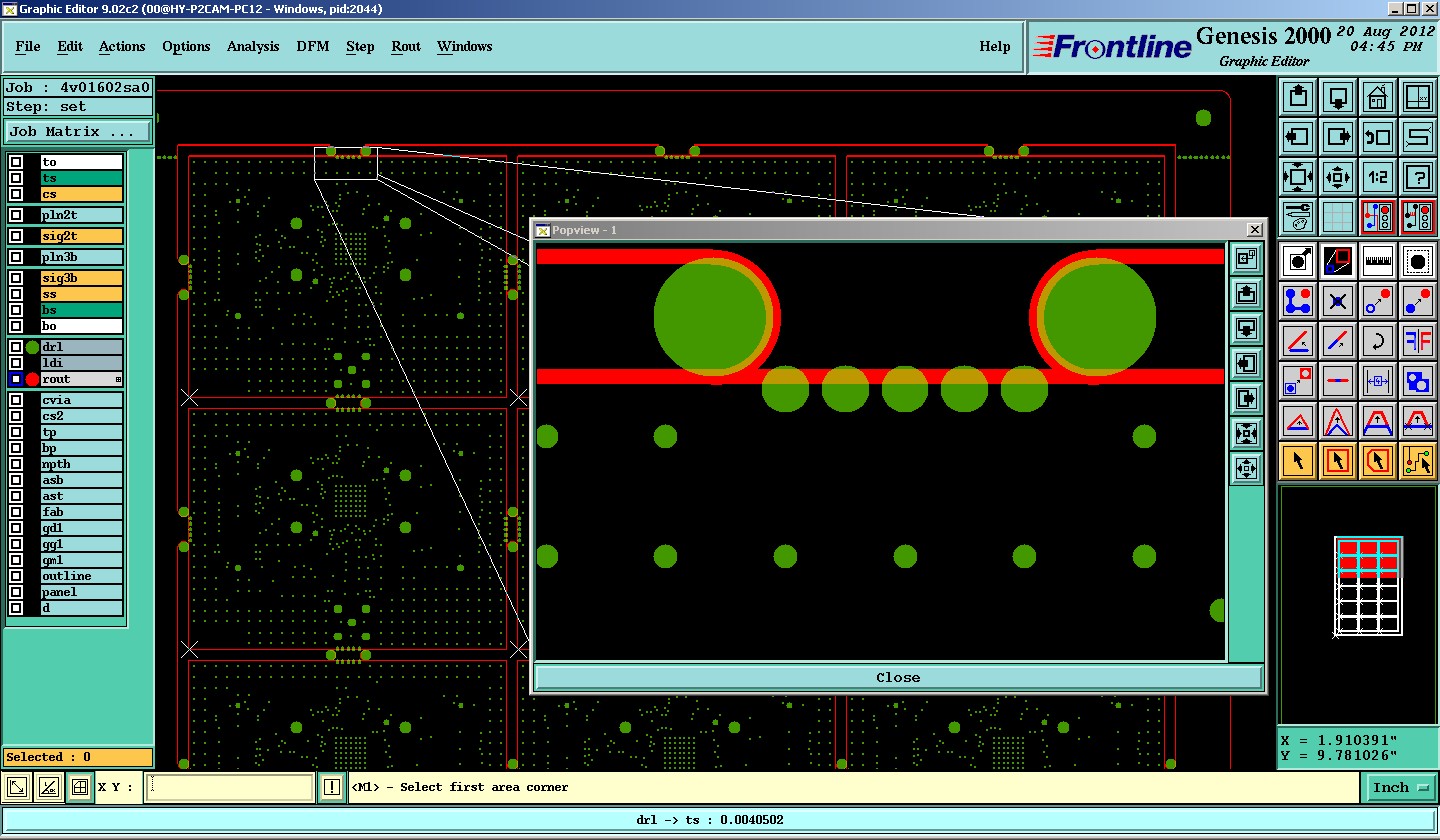This screenshot has height=840, width=1440.
Task: Click Close button in Popview window
Action: point(898,677)
